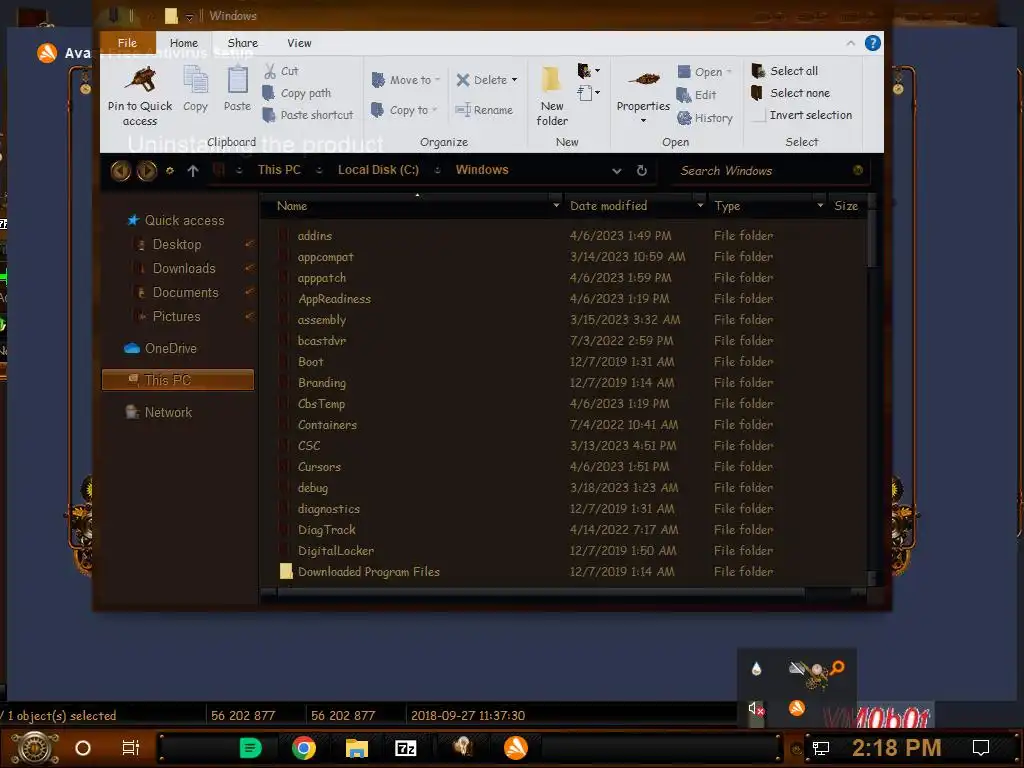Open the Start menu gear button

click(35, 748)
